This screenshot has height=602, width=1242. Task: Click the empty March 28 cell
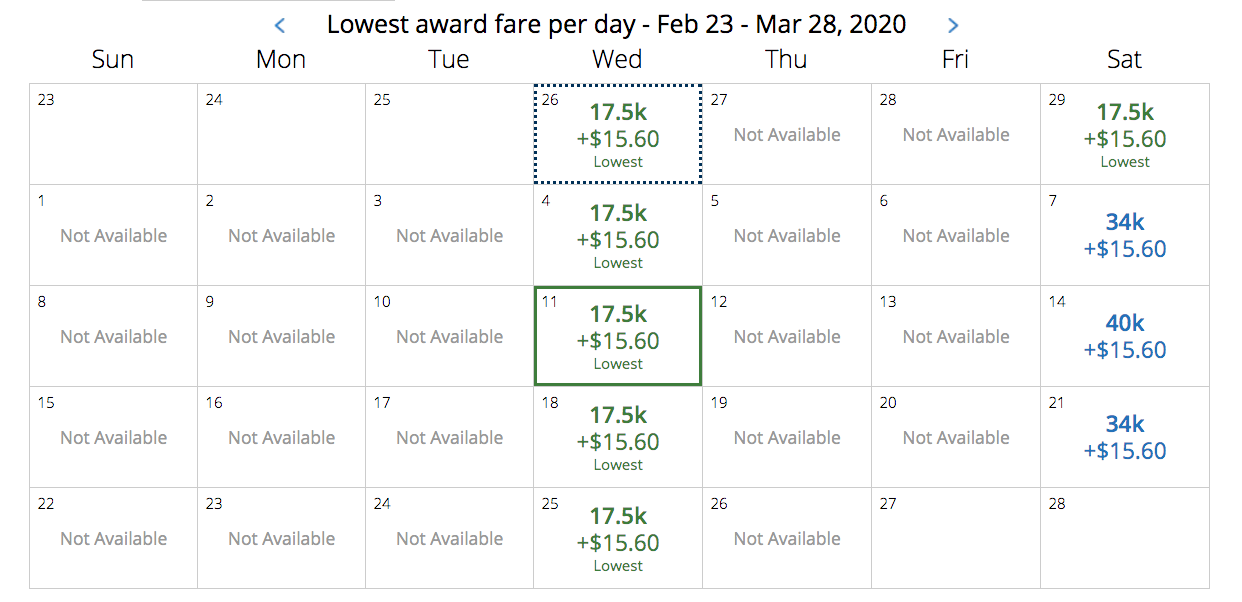click(1125, 539)
